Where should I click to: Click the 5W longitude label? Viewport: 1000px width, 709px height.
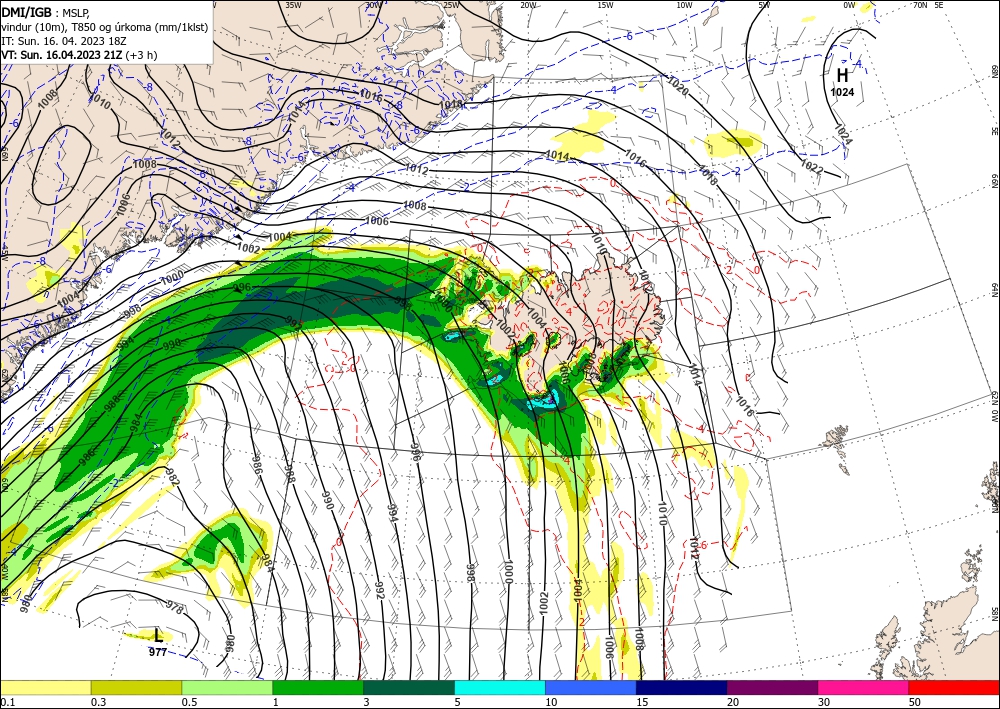pos(764,5)
